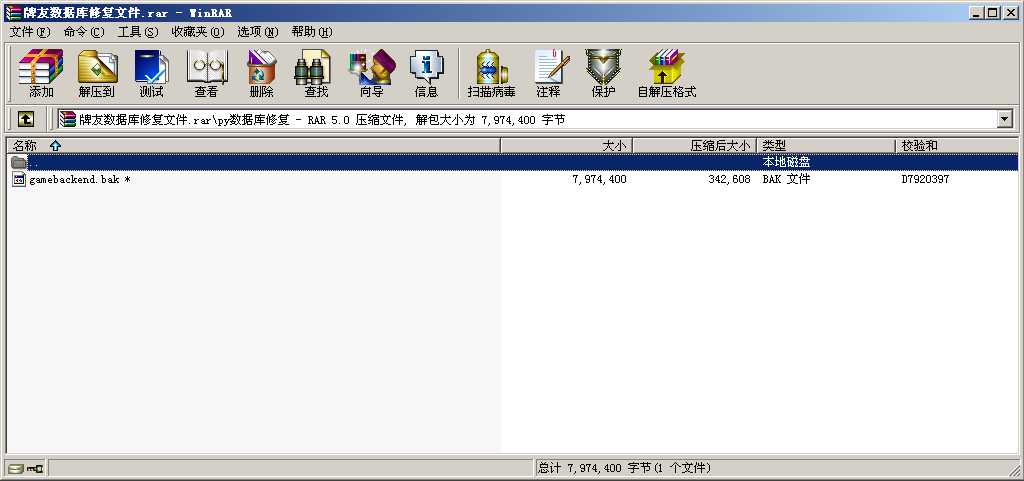This screenshot has height=481, width=1024.
Task: Select the gamebackend.bak file icon
Action: pyautogui.click(x=20, y=179)
